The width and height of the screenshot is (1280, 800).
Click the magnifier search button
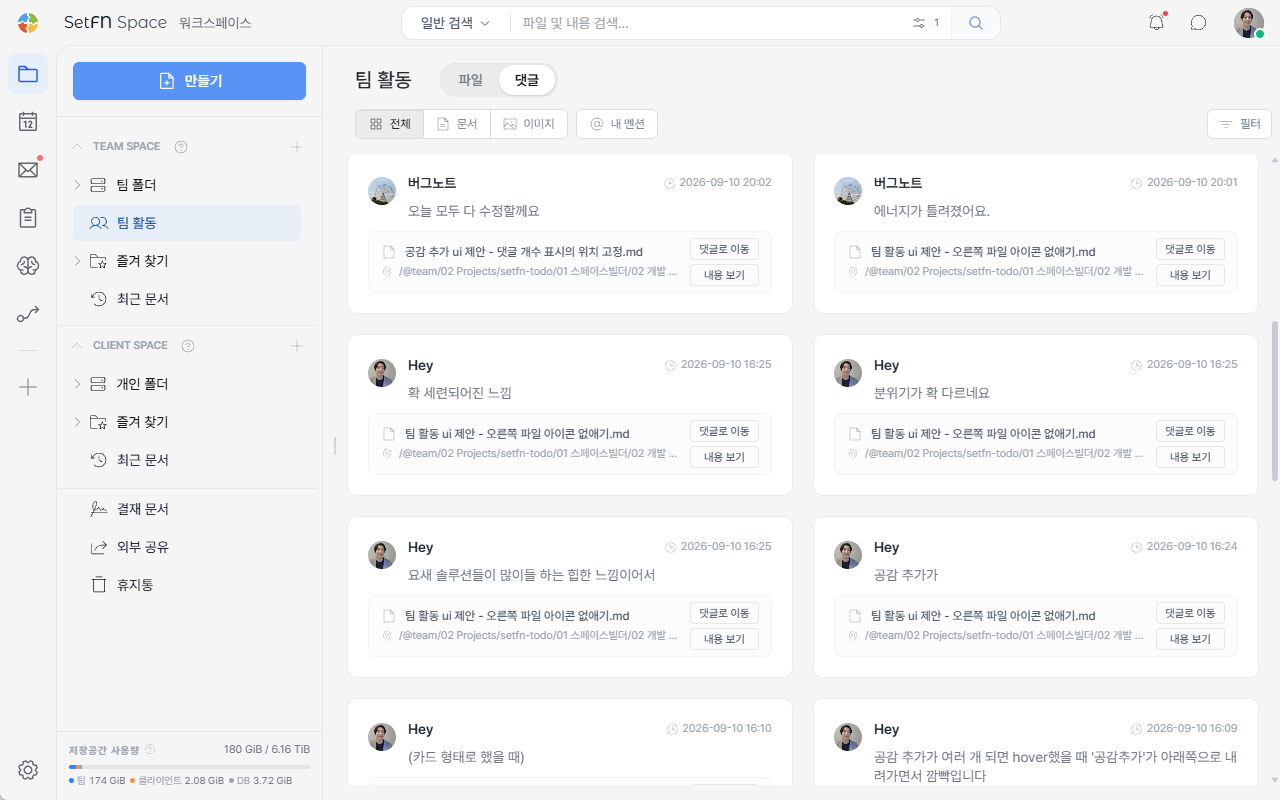click(x=976, y=23)
